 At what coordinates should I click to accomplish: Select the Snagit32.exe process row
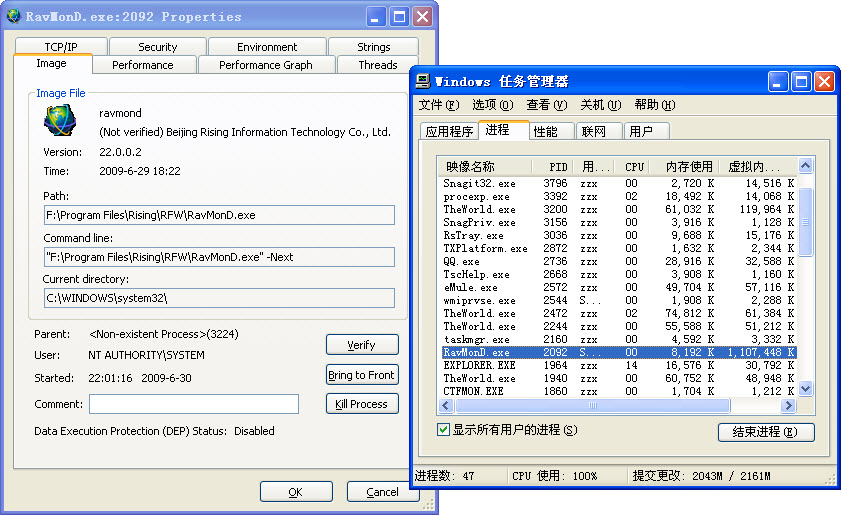pyautogui.click(x=618, y=183)
